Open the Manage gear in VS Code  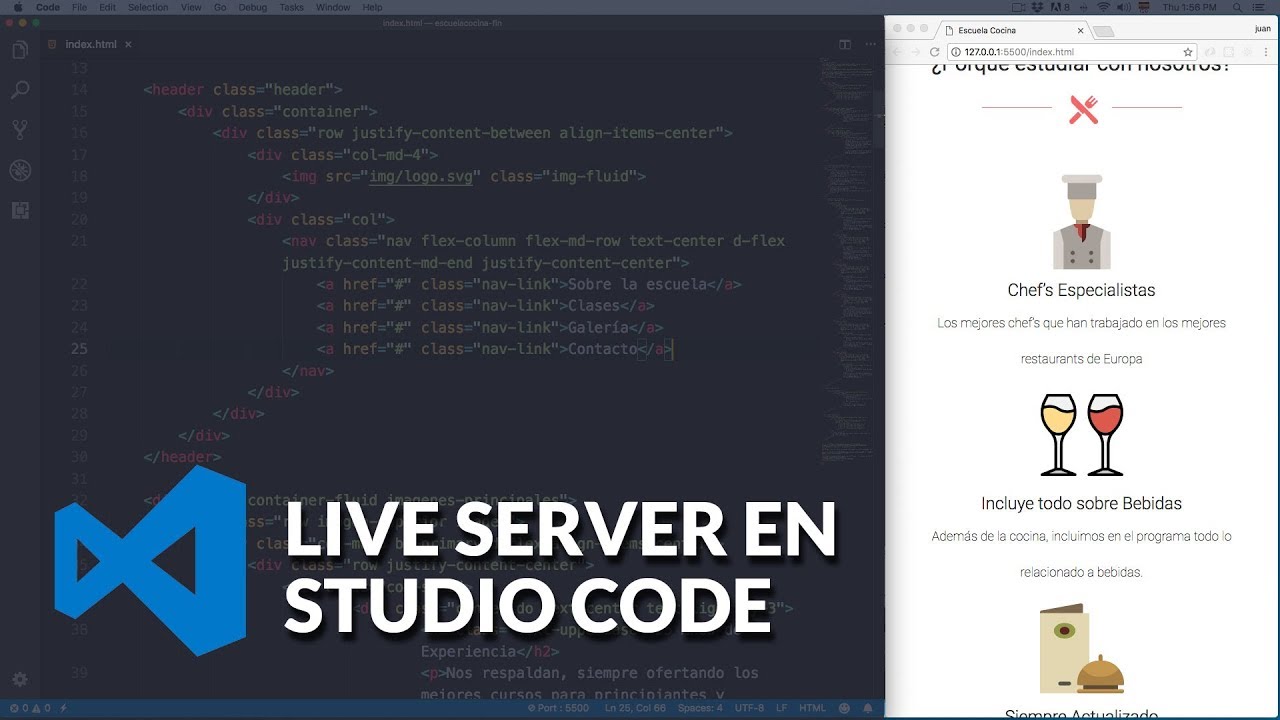click(x=19, y=679)
